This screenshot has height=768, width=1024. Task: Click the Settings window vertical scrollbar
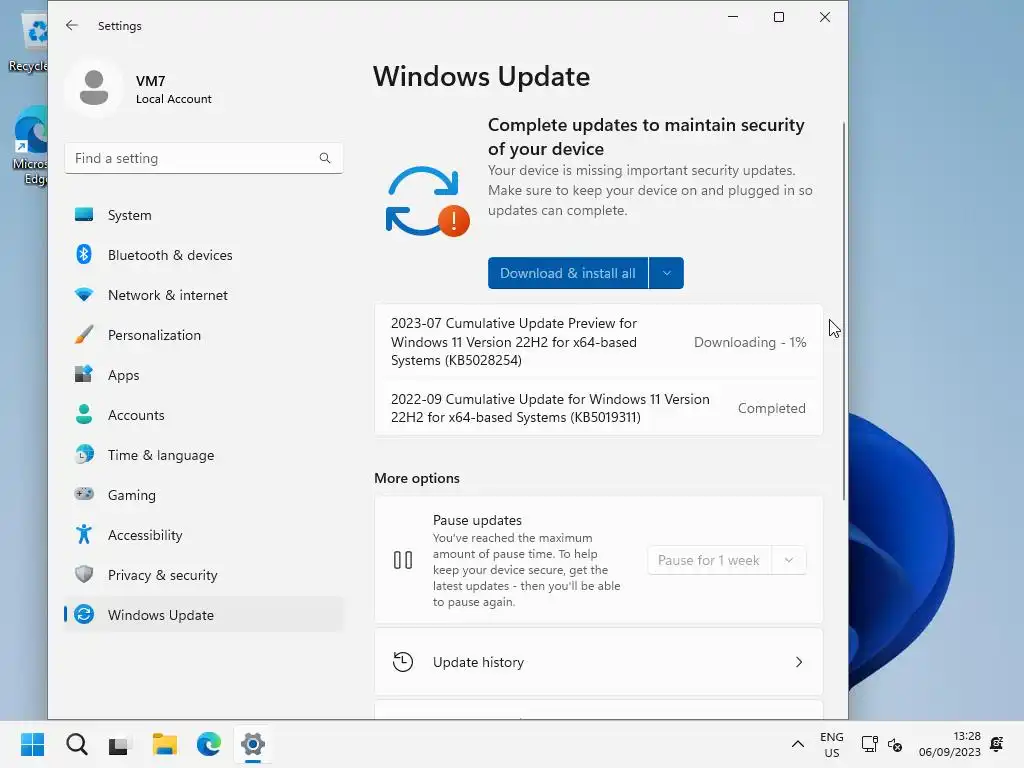[x=844, y=311]
